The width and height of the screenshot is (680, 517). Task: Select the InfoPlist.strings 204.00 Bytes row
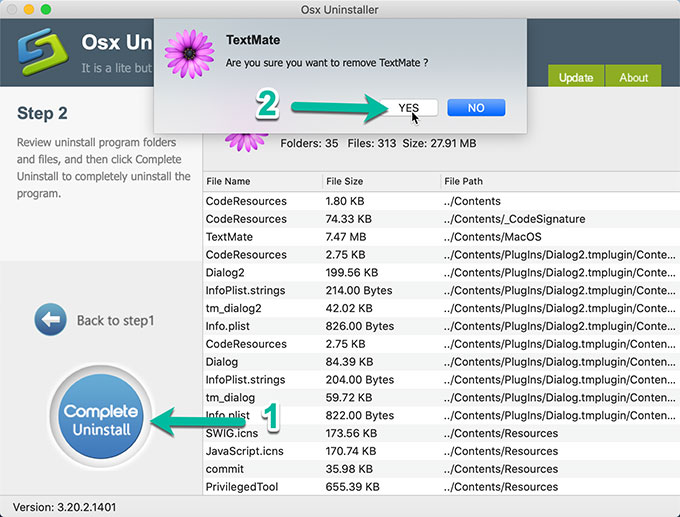(441, 380)
